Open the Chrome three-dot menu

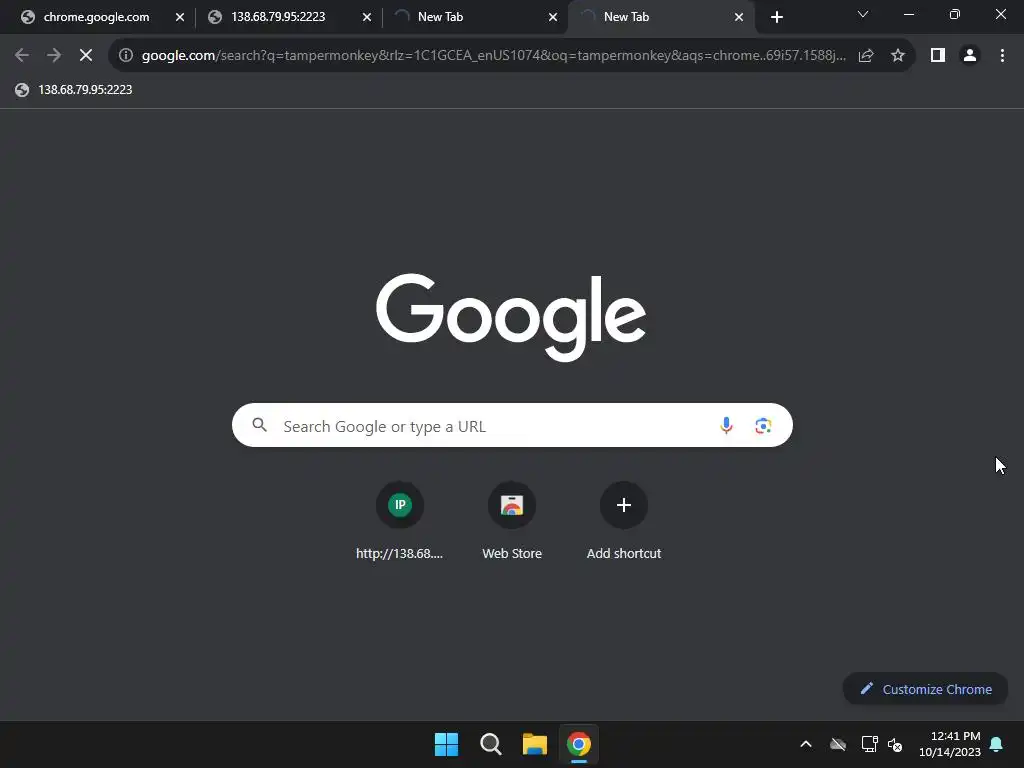(1002, 56)
